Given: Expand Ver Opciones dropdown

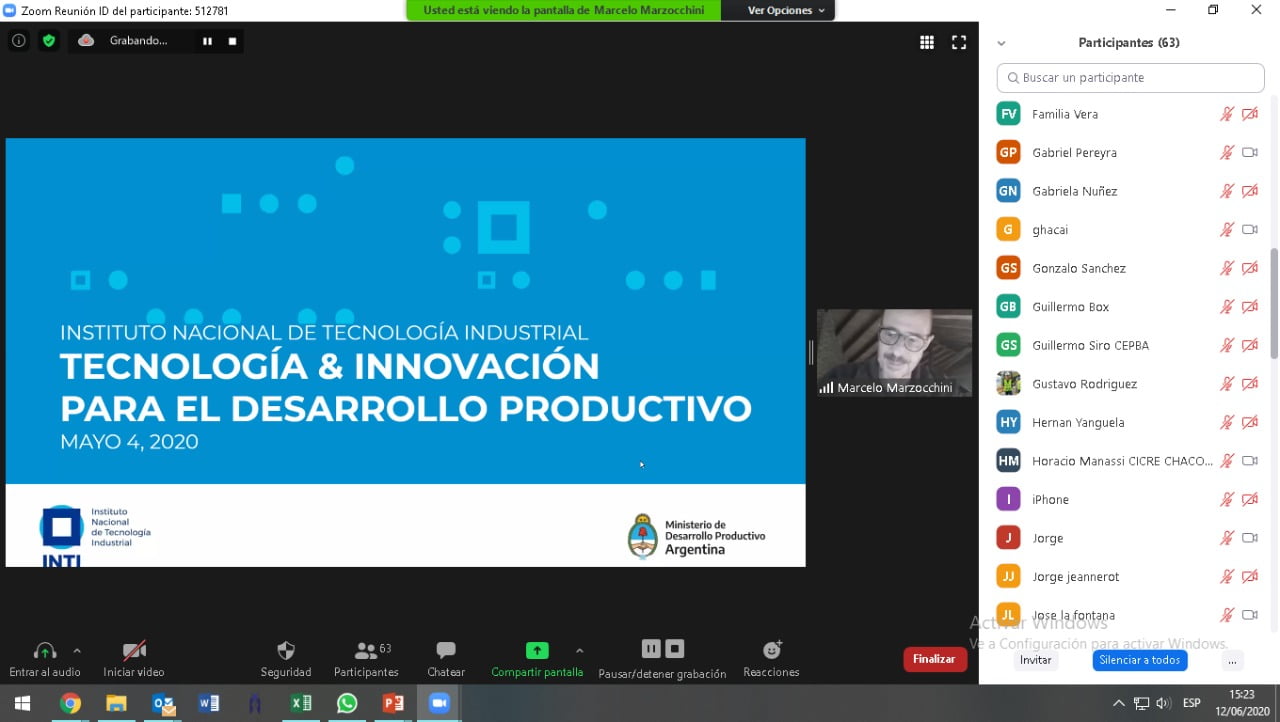Looking at the screenshot, I should tap(787, 10).
